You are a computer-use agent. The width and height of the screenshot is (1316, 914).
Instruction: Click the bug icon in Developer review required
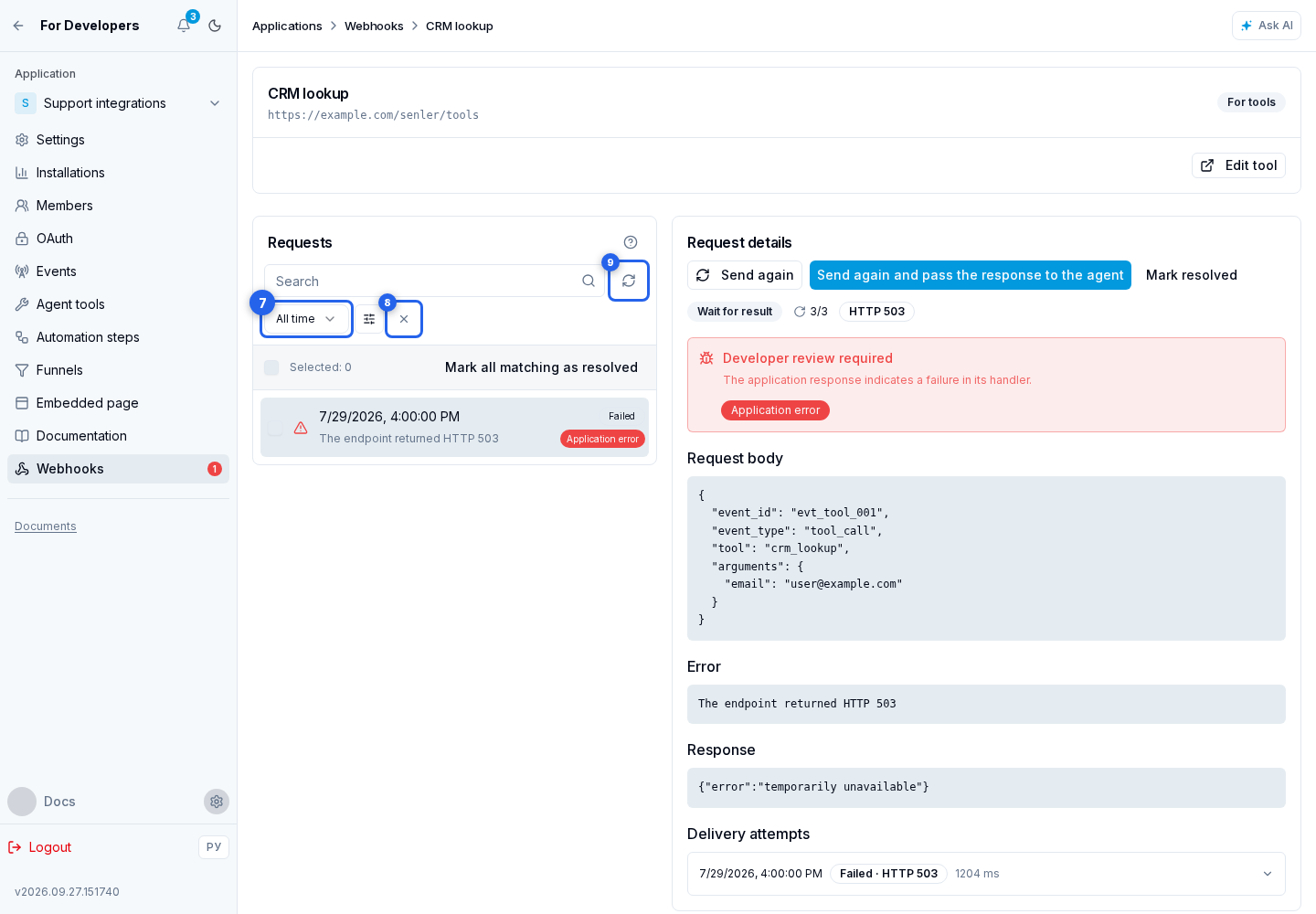(x=706, y=358)
